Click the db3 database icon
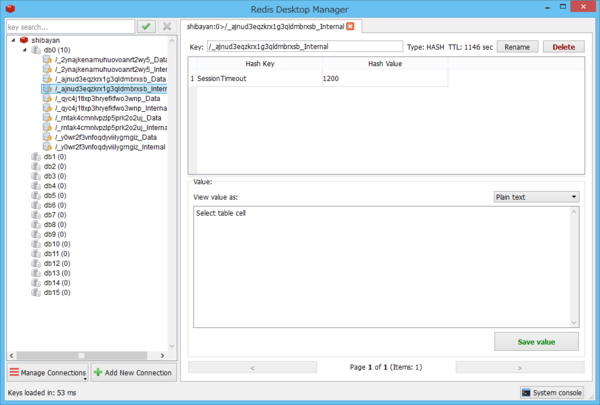 point(36,176)
